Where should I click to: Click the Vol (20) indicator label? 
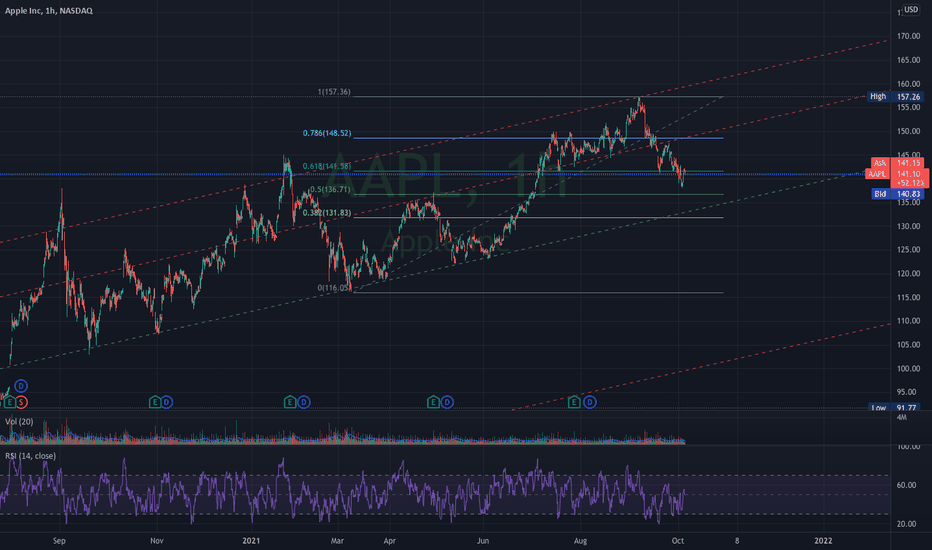click(x=19, y=422)
